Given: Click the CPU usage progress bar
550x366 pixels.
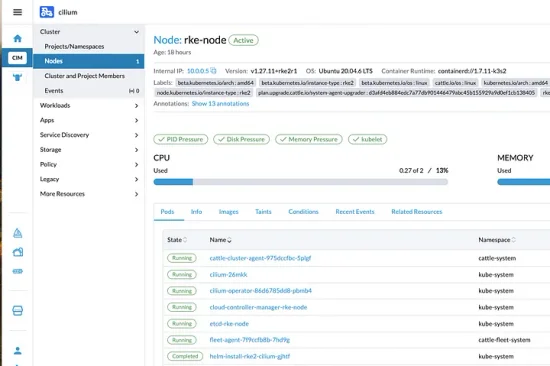Looking at the screenshot, I should pyautogui.click(x=301, y=182).
